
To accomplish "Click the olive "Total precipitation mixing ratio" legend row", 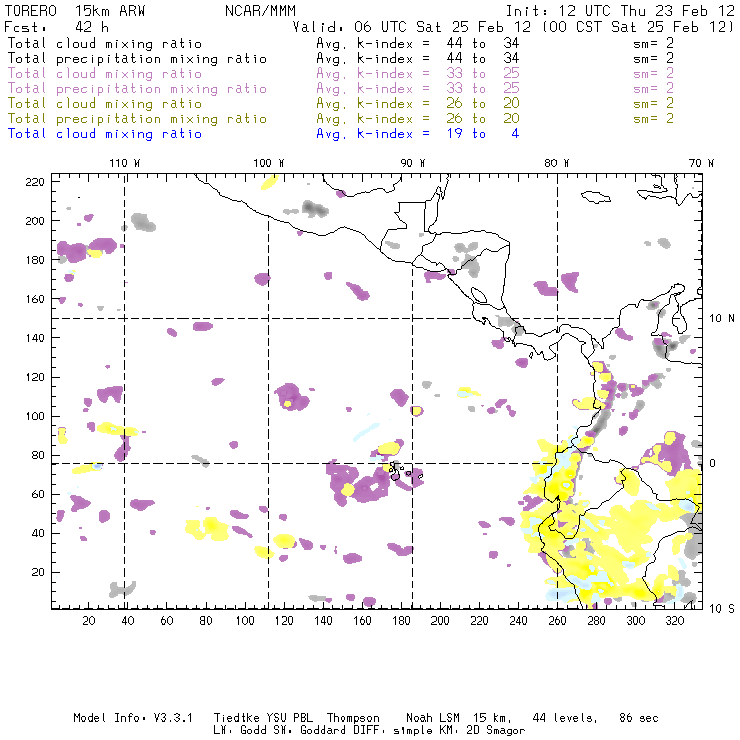I will coord(340,118).
